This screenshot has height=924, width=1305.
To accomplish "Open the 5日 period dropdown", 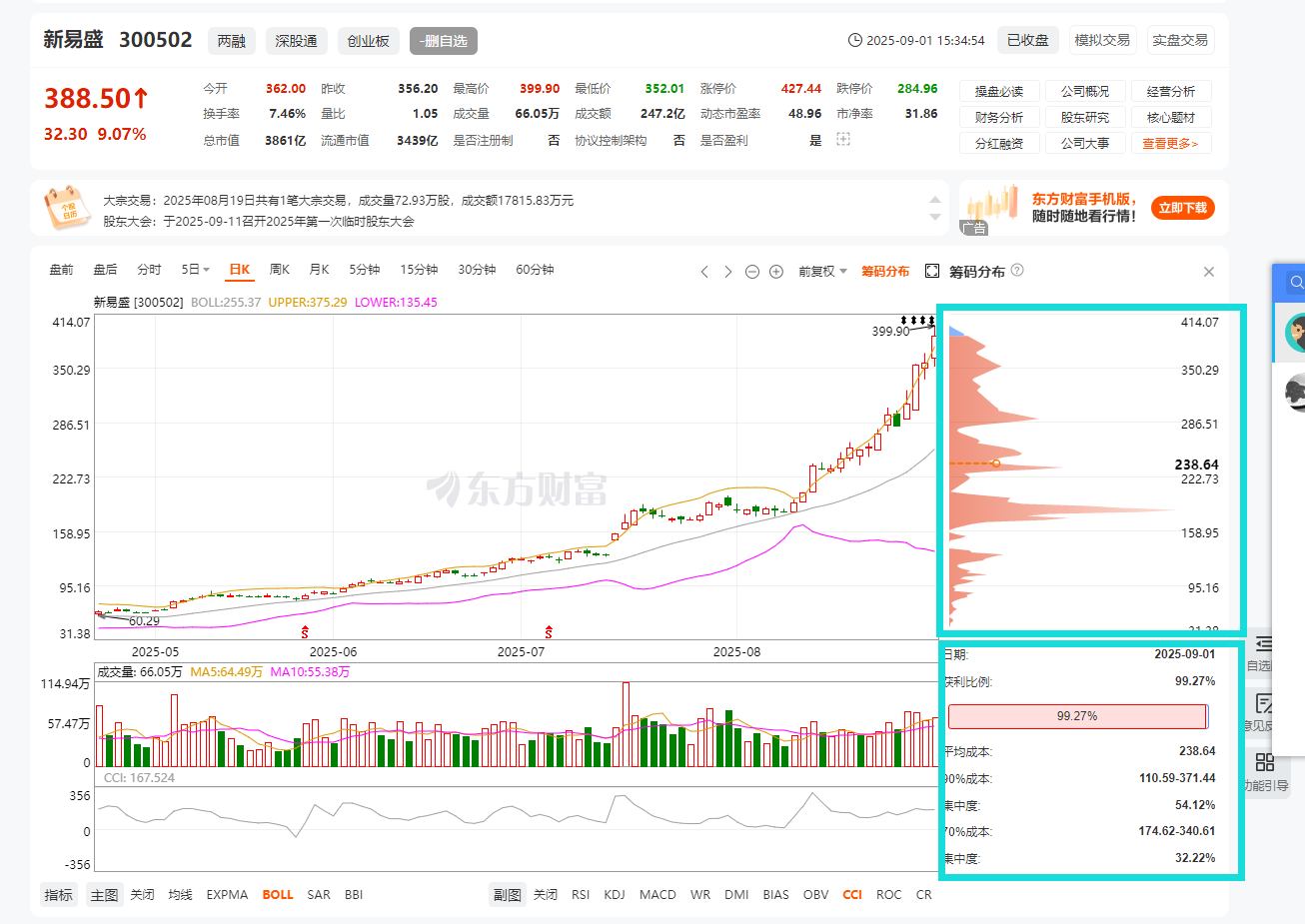I will click(x=196, y=270).
